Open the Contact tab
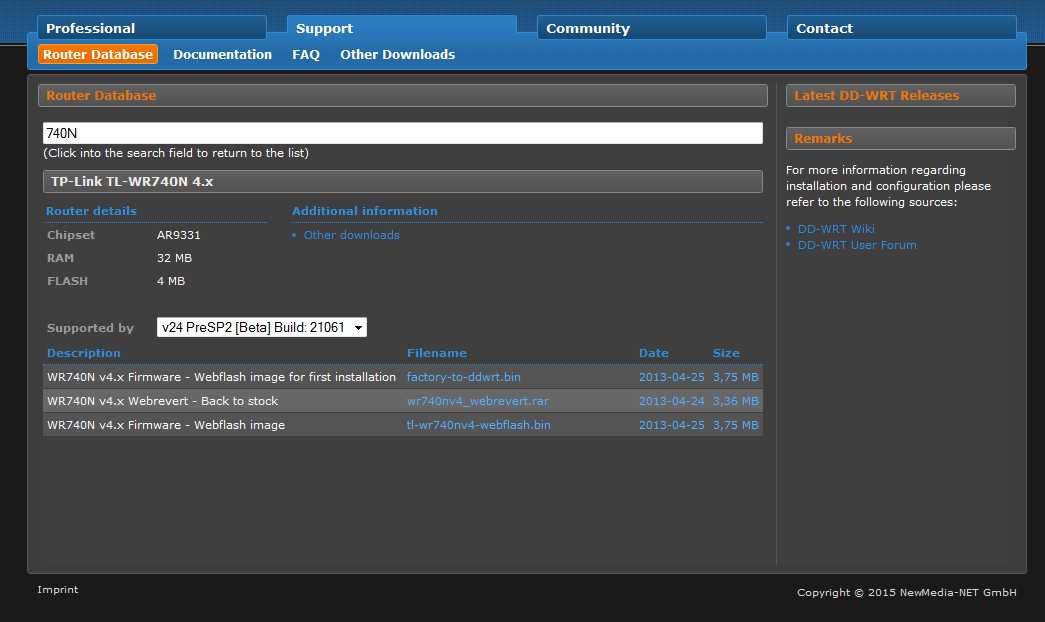The image size is (1045, 622). [x=902, y=28]
